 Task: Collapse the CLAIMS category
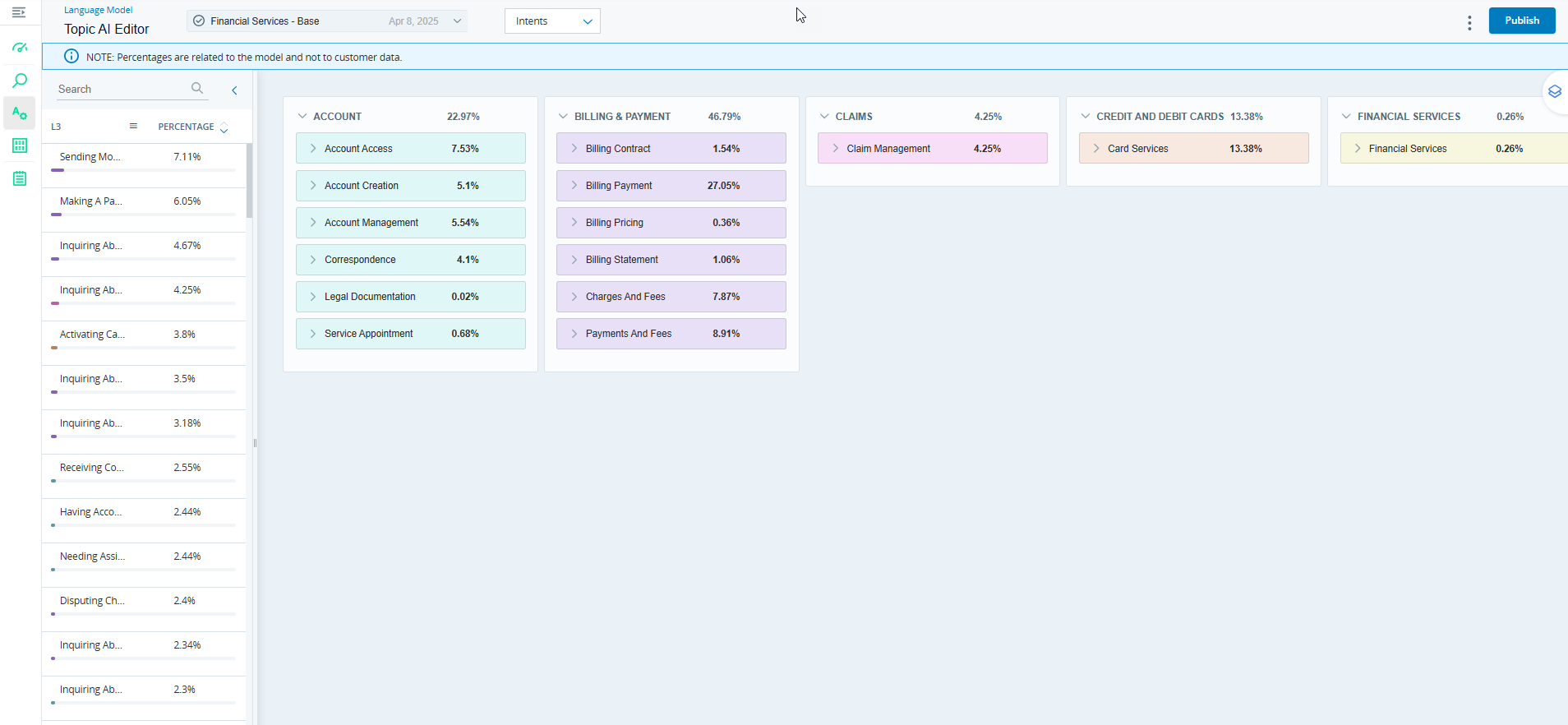pyautogui.click(x=824, y=116)
